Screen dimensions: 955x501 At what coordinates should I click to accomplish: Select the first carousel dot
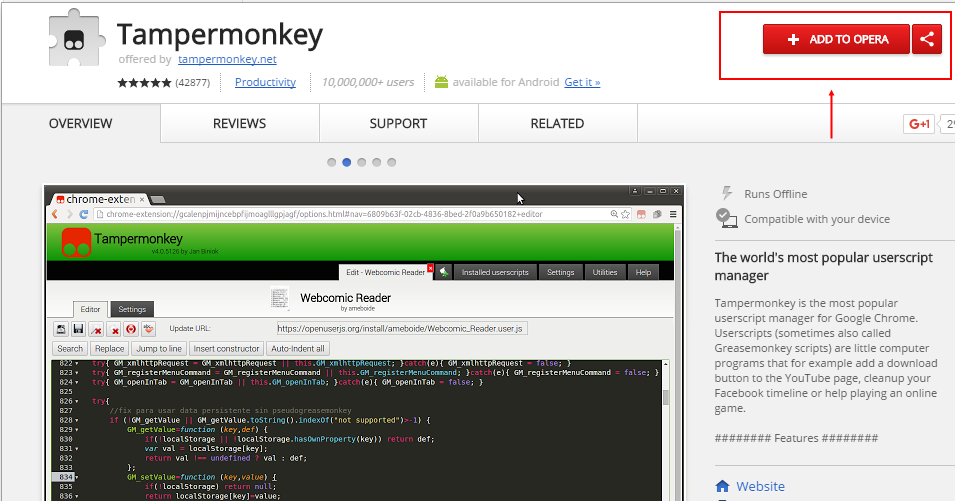click(x=331, y=163)
